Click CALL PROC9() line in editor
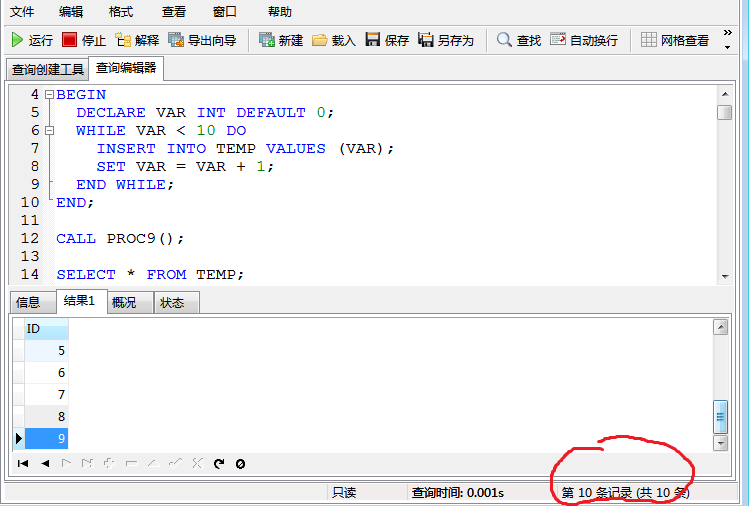Screen dimensions: 749x506 coord(120,238)
